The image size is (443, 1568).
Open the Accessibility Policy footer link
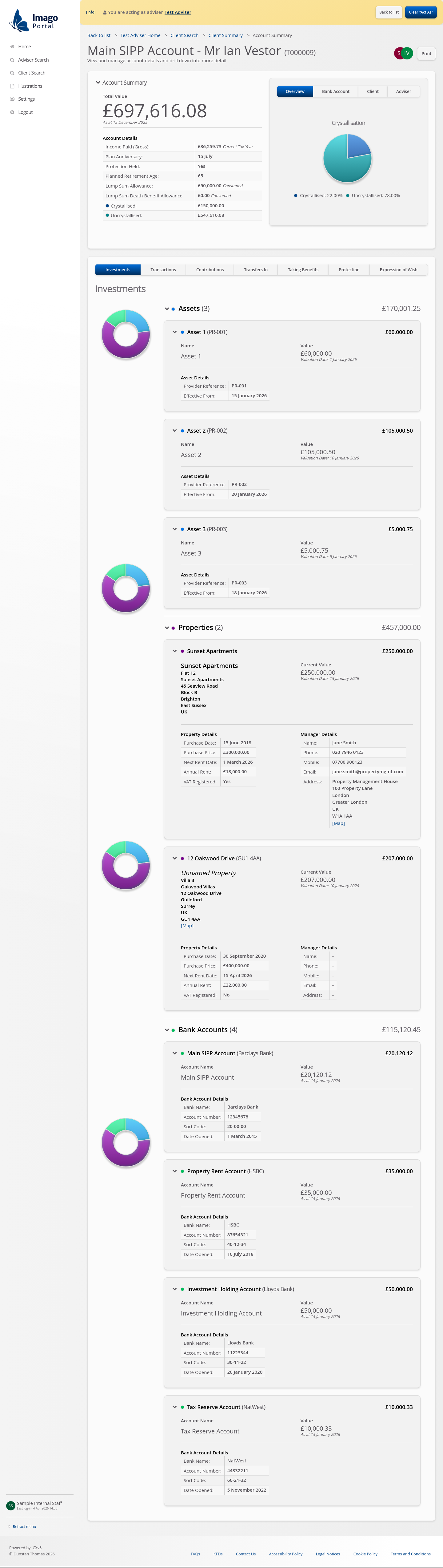(286, 1554)
